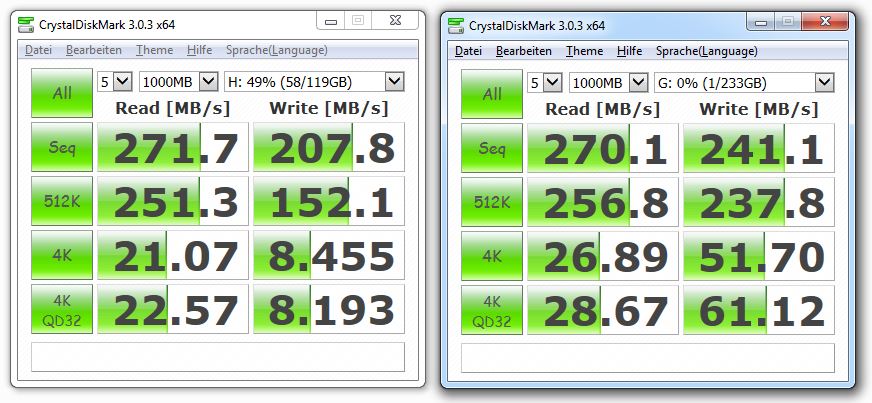Close the right CrystalDiskMark window
This screenshot has width=872, height=403.
click(x=825, y=22)
